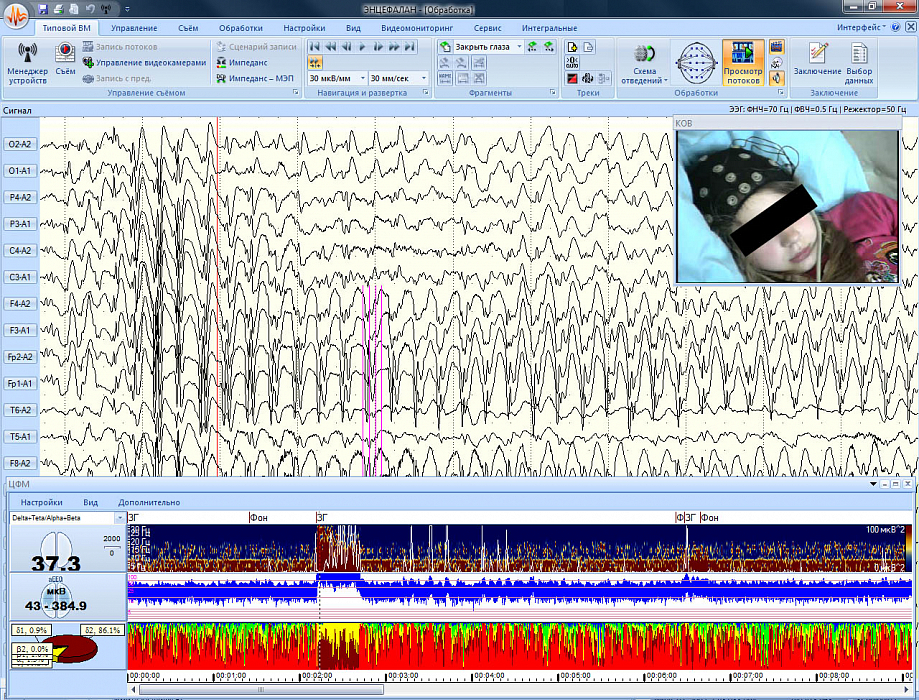Screen dimensions: 919x700
Task: Toggle the highlighted yellow scale button
Action: [315, 62]
